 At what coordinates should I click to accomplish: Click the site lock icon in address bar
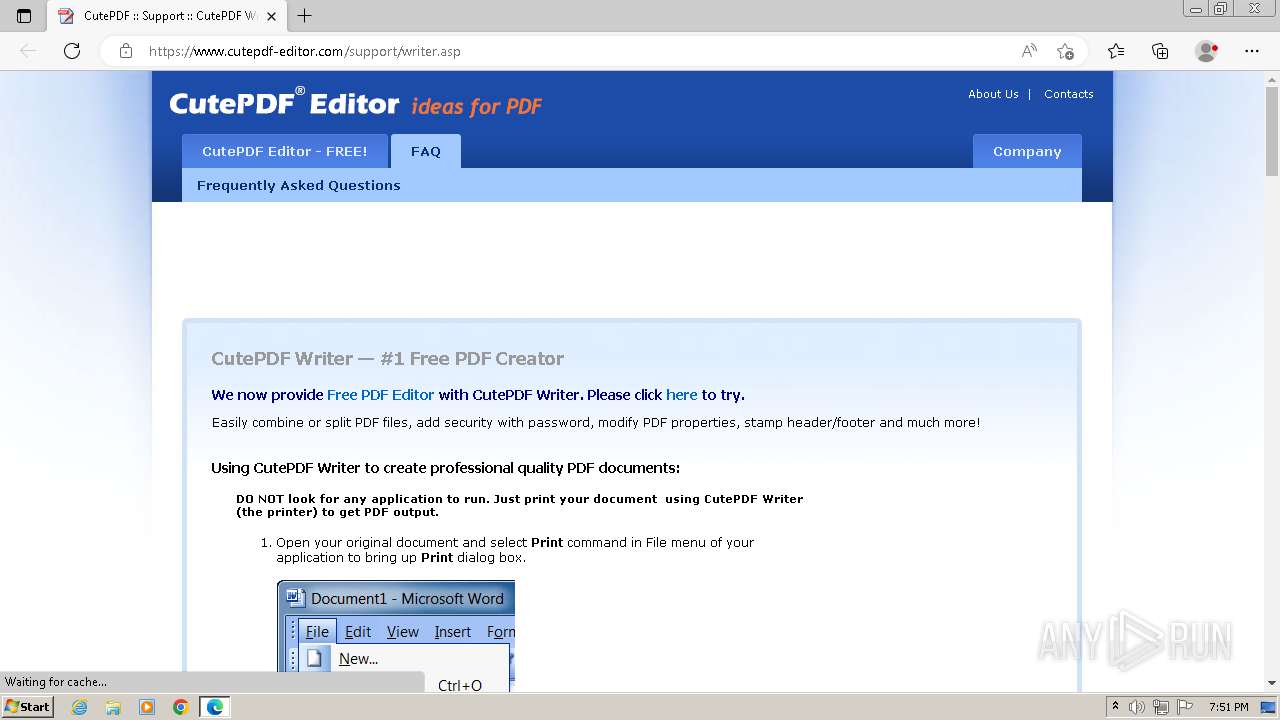[126, 51]
